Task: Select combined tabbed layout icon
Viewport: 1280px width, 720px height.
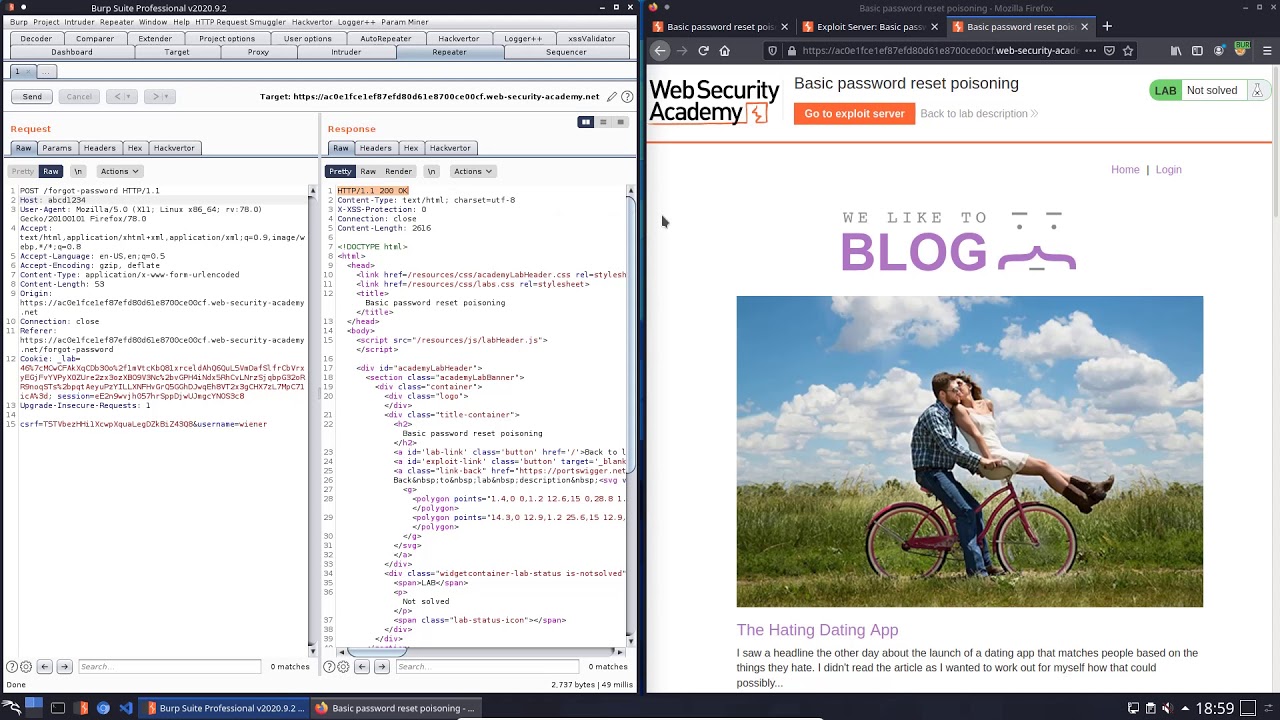Action: [620, 122]
